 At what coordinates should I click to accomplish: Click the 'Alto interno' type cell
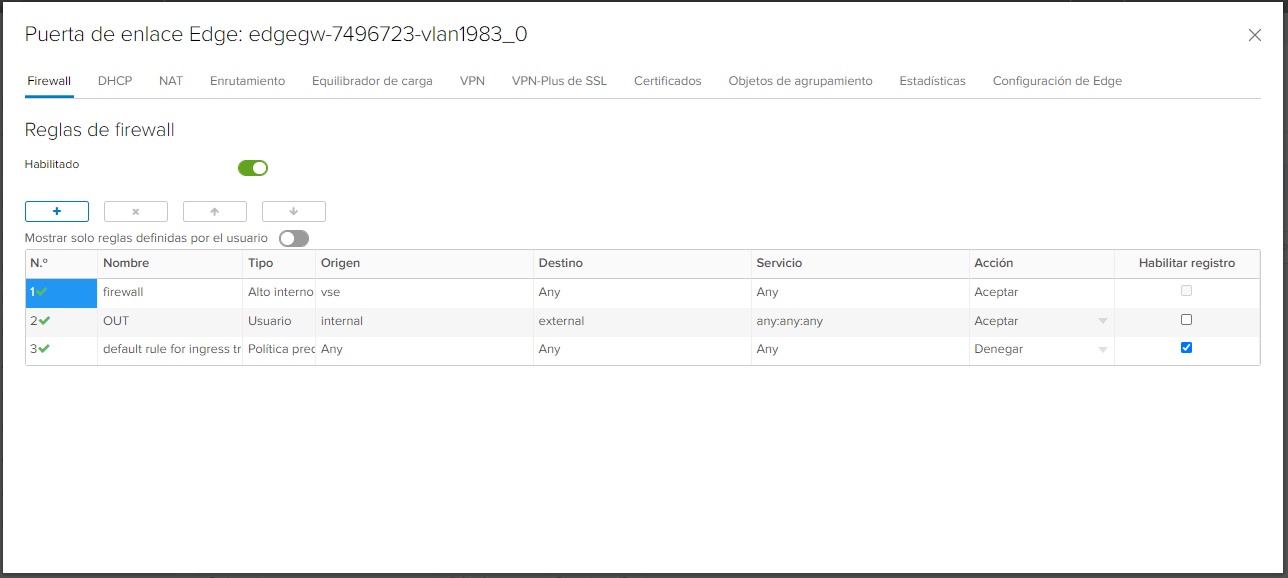click(279, 292)
